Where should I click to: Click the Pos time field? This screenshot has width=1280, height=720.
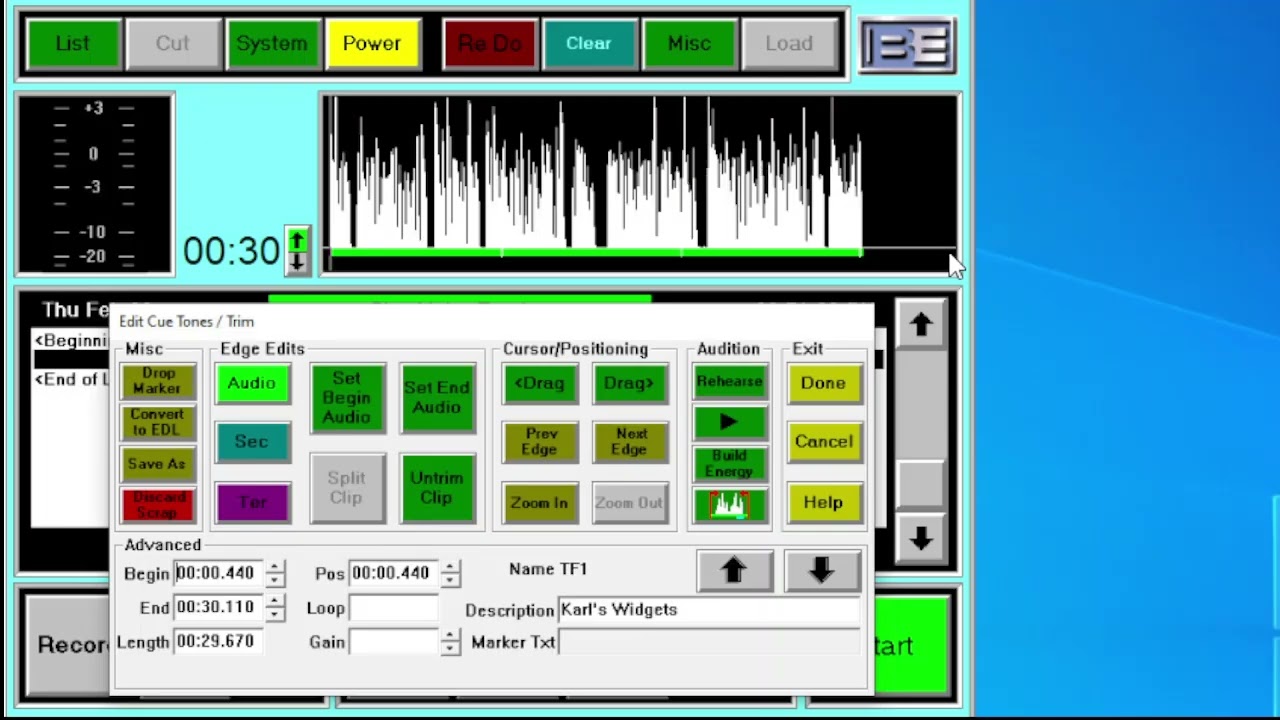pos(394,573)
